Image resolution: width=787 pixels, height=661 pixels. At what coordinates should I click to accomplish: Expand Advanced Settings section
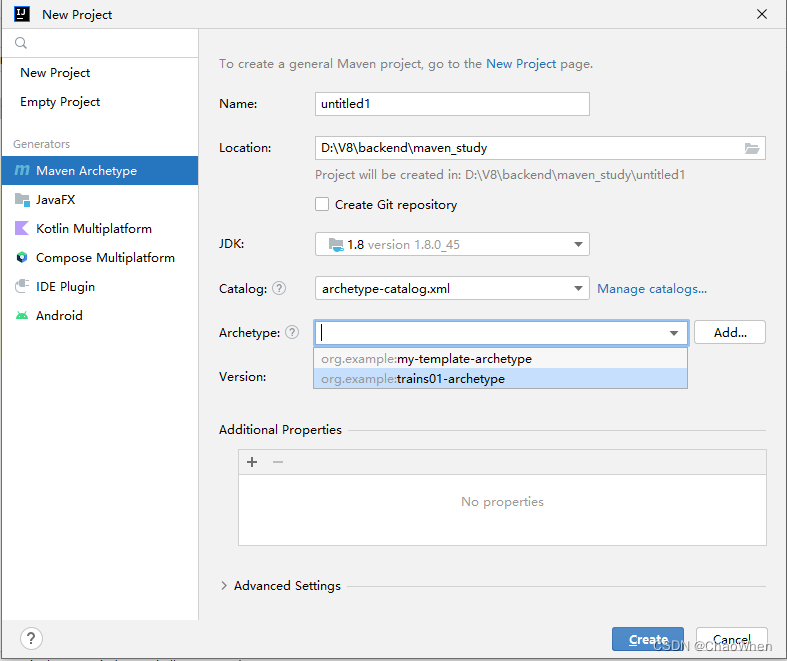tap(224, 586)
